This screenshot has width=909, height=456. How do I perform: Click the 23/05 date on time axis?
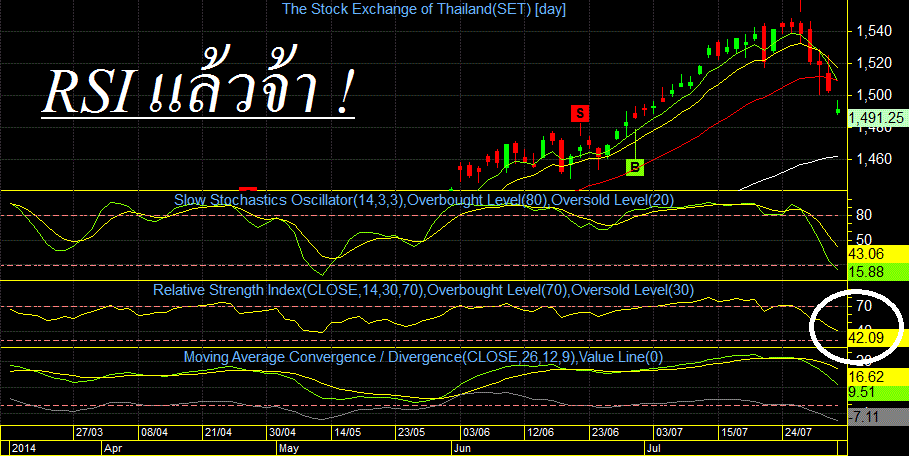(x=411, y=432)
